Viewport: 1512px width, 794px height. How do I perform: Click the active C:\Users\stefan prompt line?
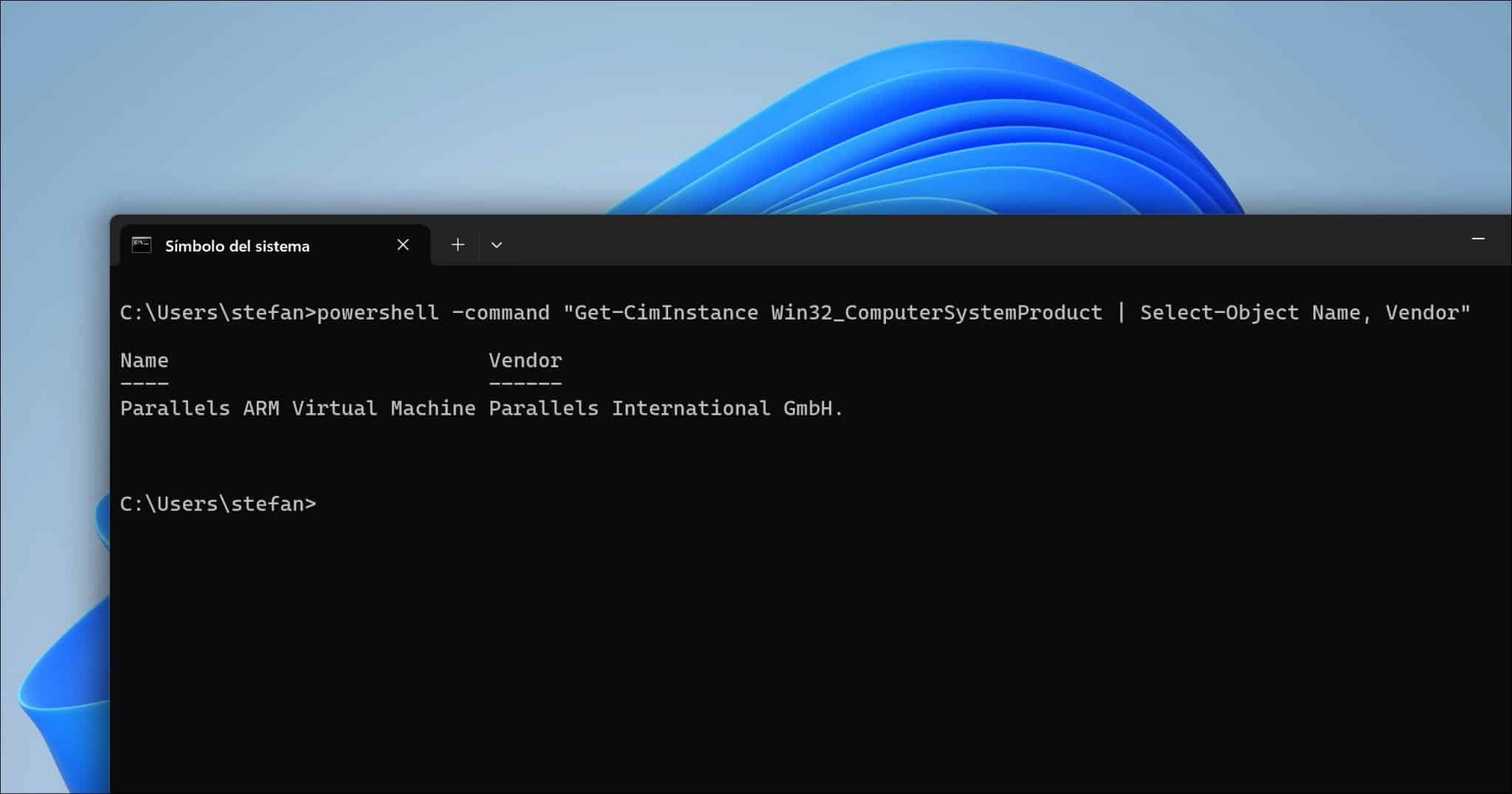[x=219, y=503]
